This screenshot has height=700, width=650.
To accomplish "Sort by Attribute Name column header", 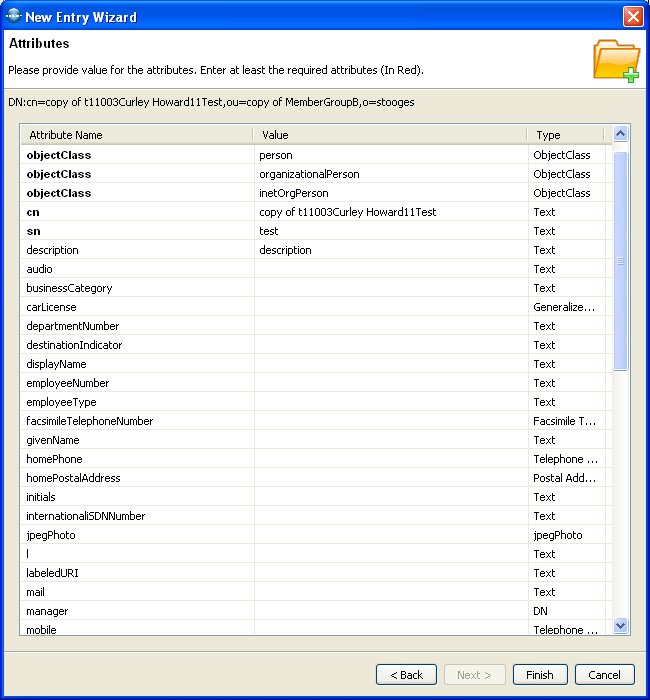I will 137,135.
